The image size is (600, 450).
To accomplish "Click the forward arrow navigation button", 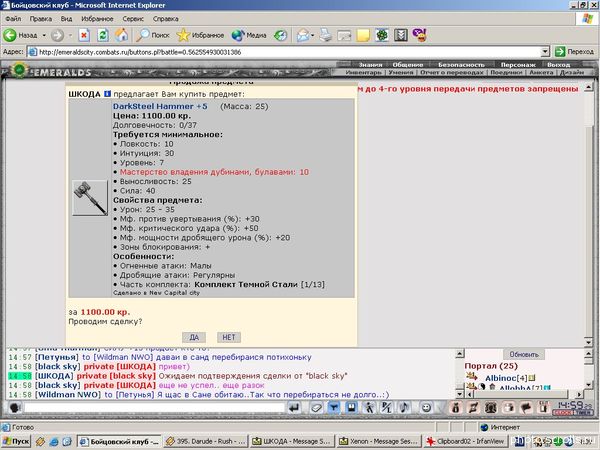I will (x=57, y=35).
